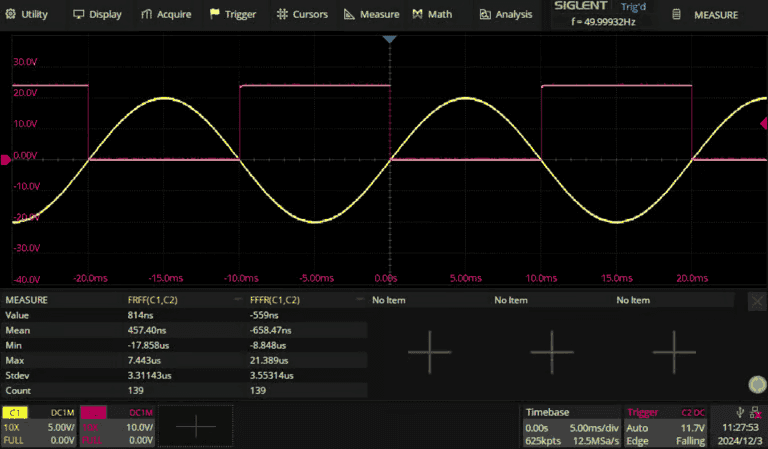Click the MEASURE statistics table label

point(26,300)
